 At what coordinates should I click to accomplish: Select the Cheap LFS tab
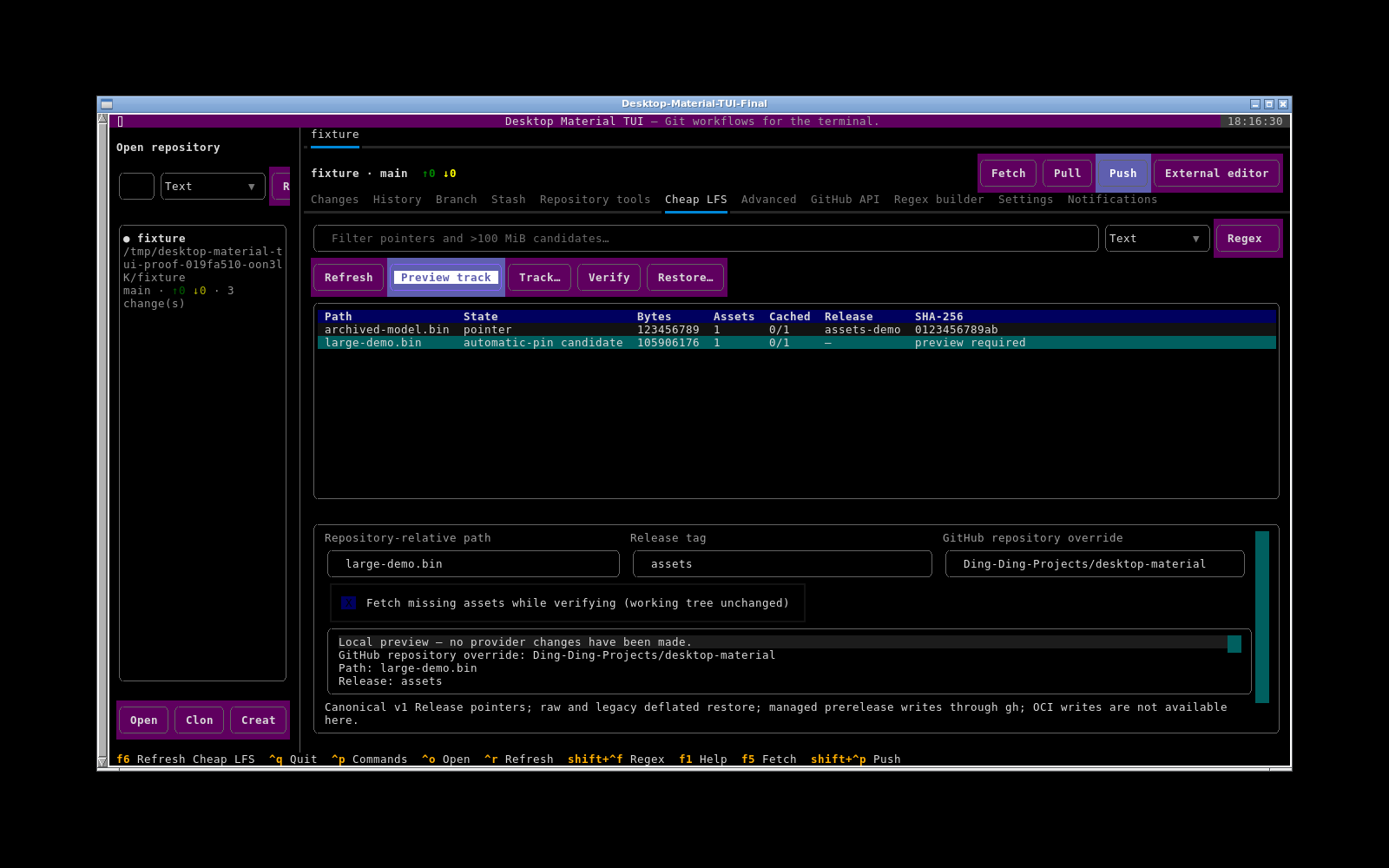coord(695,200)
